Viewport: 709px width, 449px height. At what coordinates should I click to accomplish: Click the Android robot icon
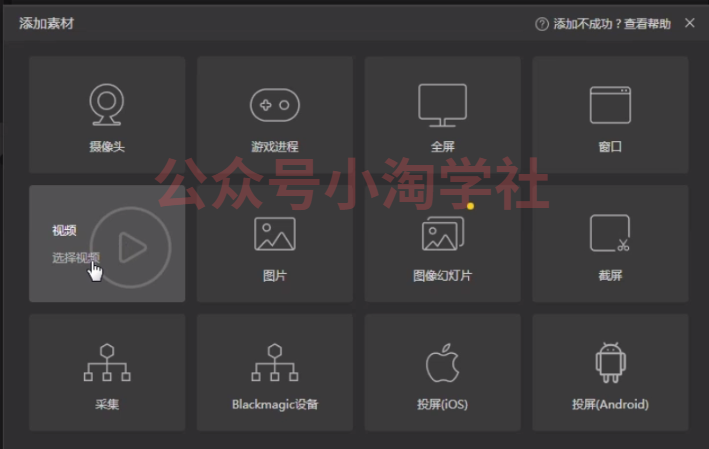click(x=610, y=363)
